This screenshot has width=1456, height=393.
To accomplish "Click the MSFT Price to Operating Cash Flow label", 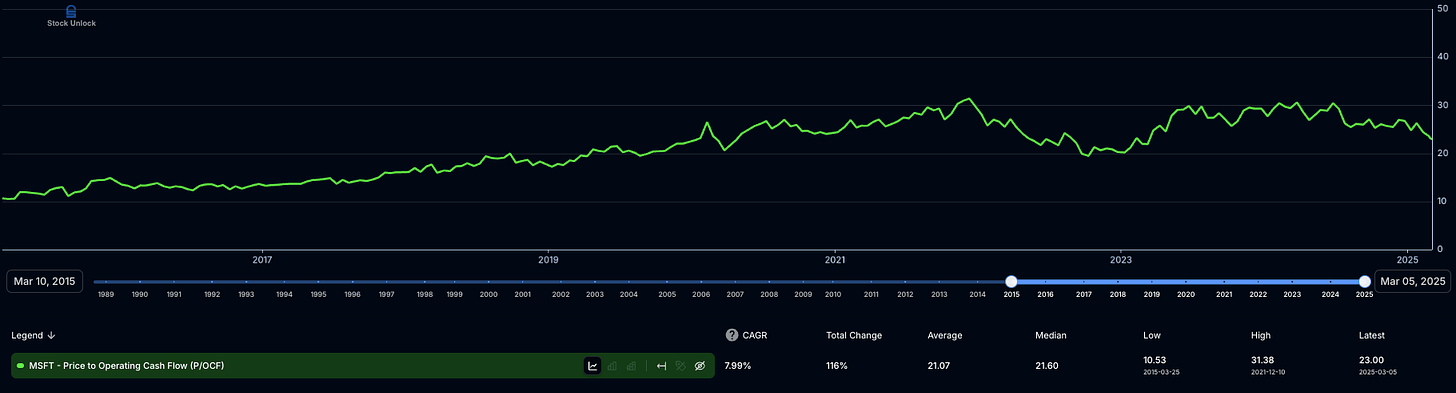I will pos(127,366).
